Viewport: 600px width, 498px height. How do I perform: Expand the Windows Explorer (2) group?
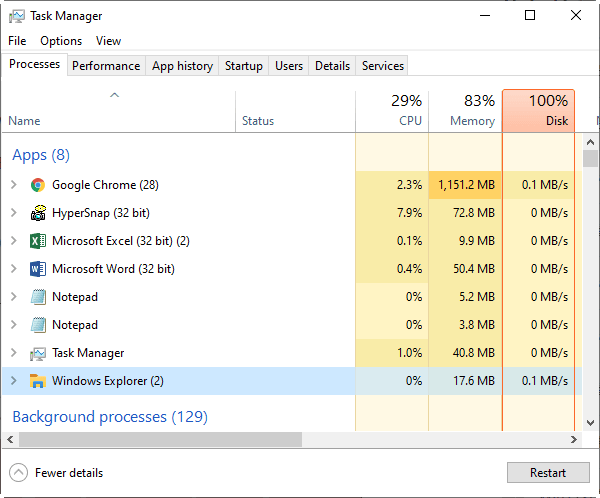(14, 380)
